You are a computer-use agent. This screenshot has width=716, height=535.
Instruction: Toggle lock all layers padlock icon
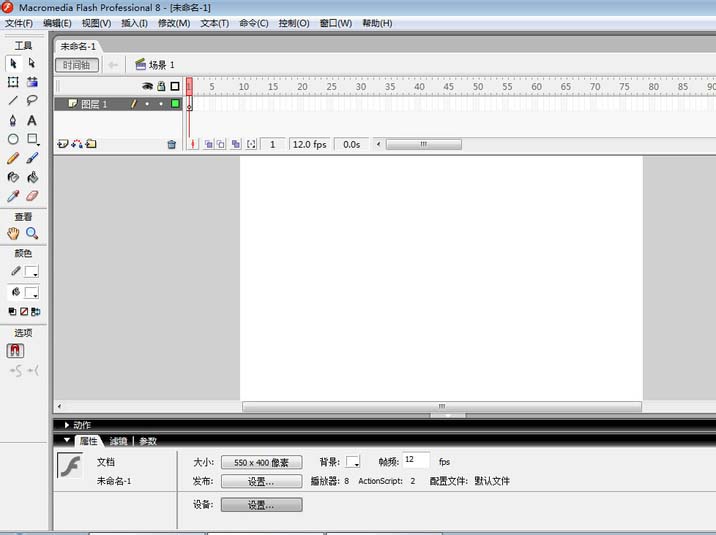coord(161,86)
